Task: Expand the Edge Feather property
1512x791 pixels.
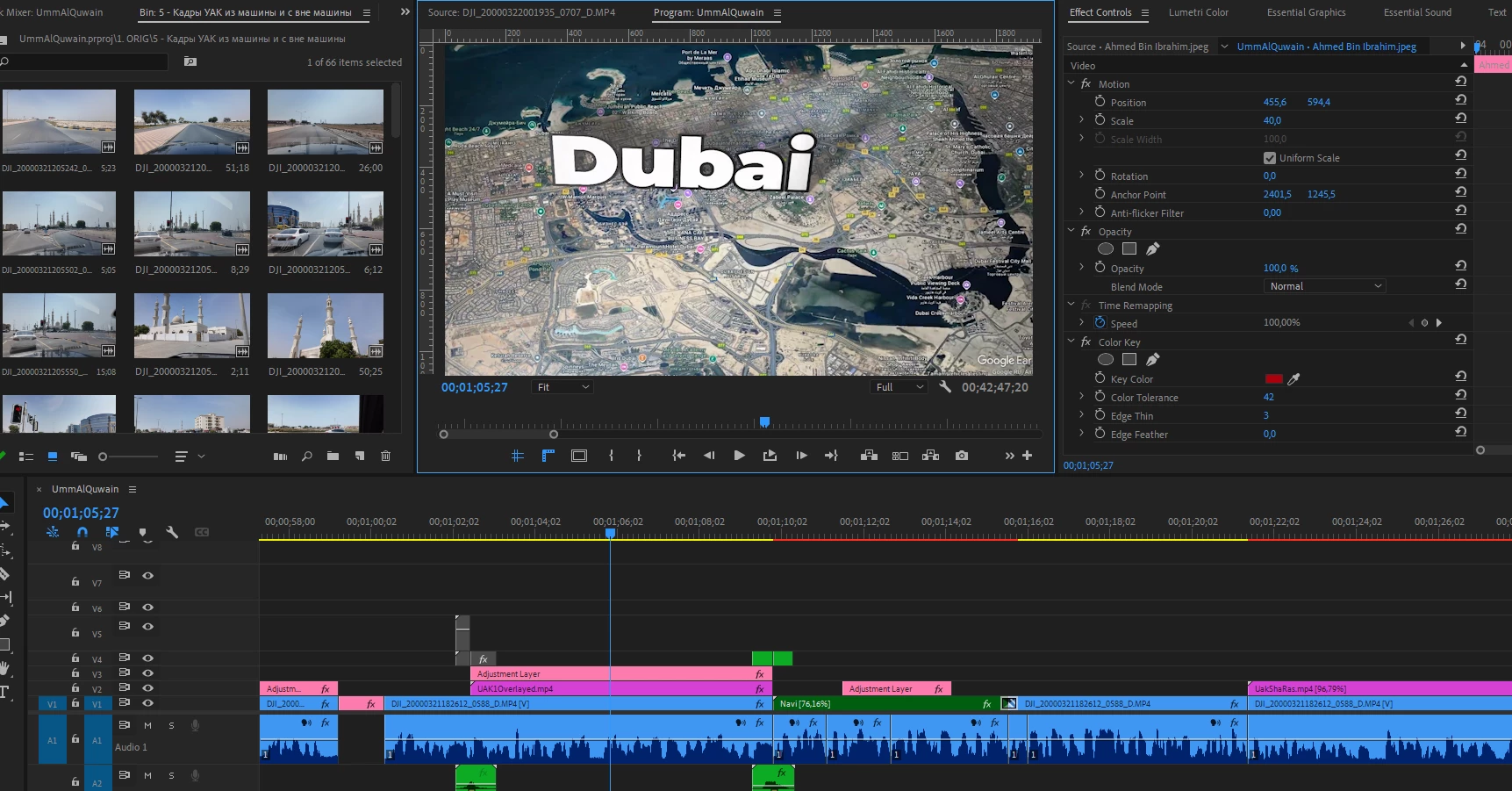Action: click(x=1081, y=433)
